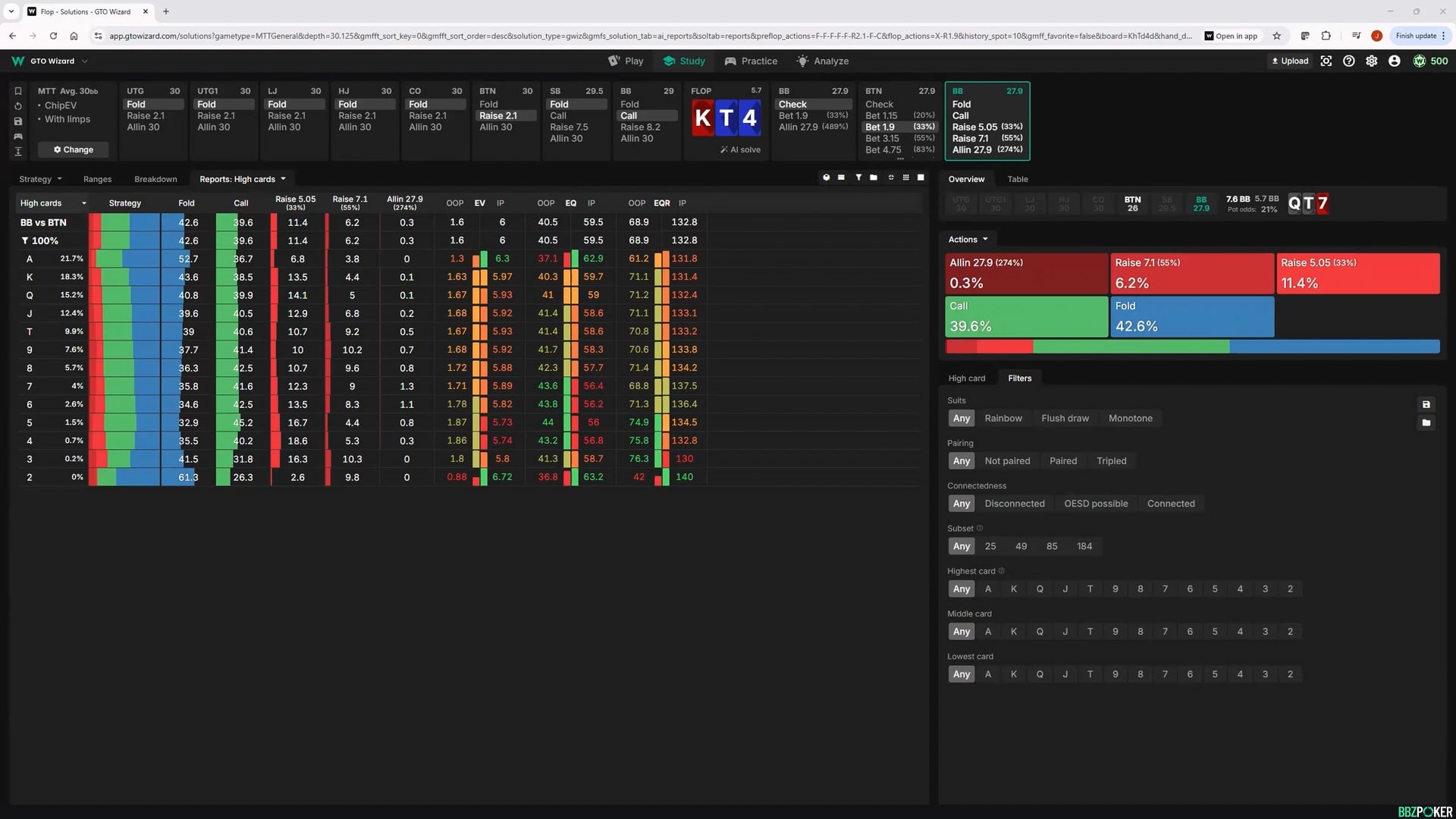Screen dimensions: 1456x819
Task: Switch to the Table tab
Action: tap(1017, 179)
